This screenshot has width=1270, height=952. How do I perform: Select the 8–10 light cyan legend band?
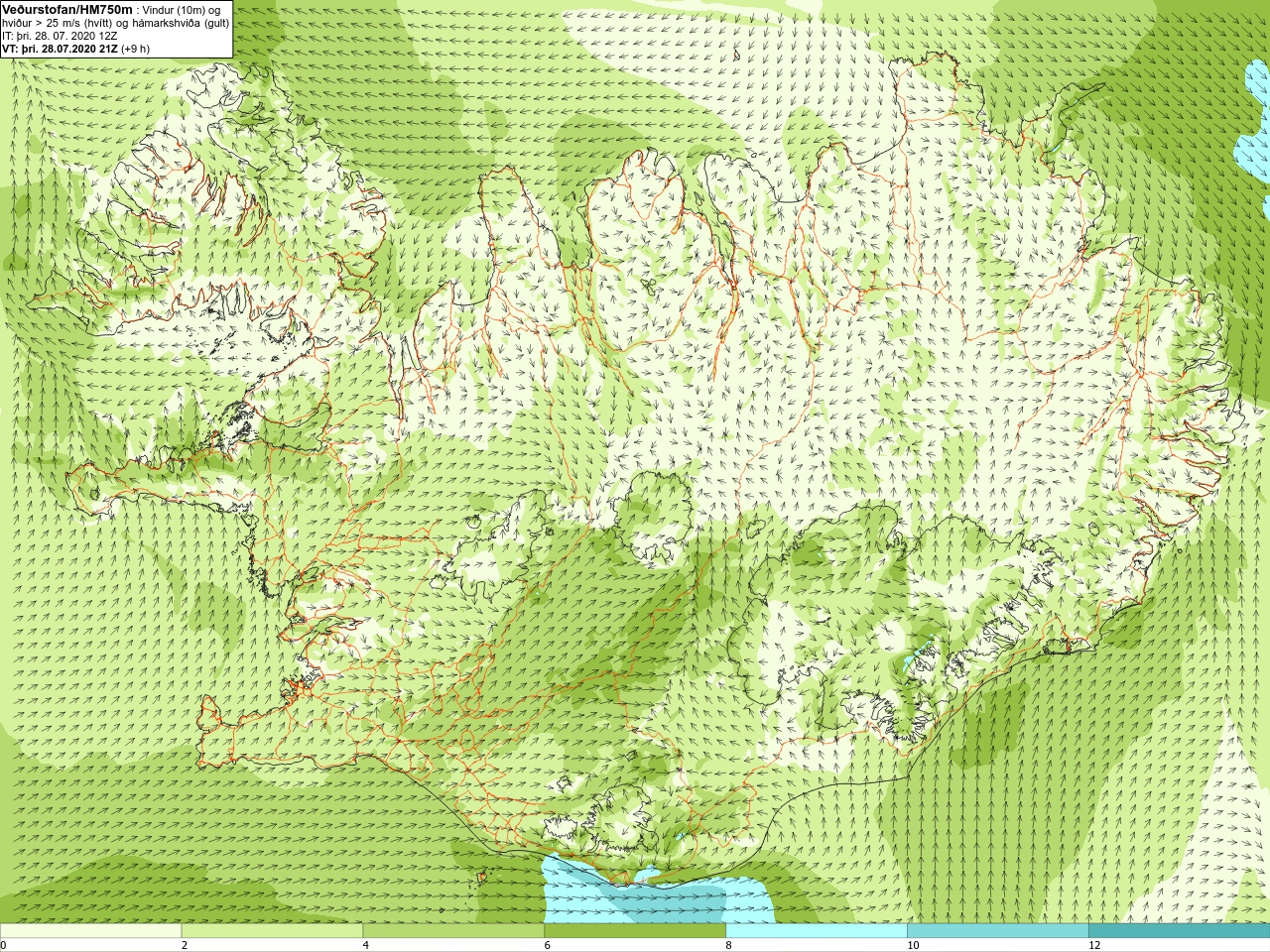click(816, 931)
